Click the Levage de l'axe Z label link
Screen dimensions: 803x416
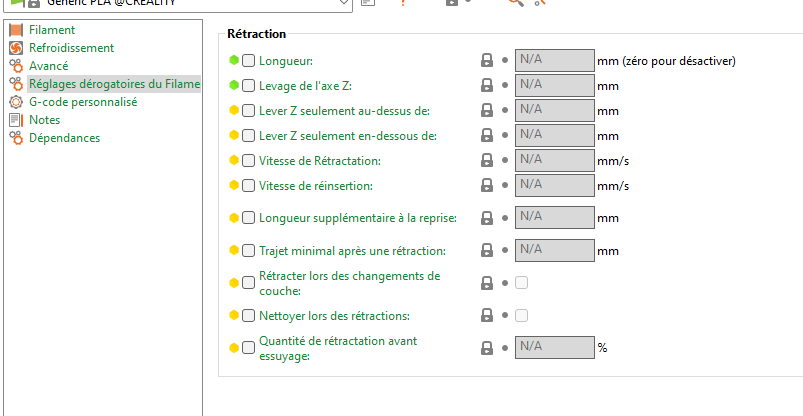point(305,85)
